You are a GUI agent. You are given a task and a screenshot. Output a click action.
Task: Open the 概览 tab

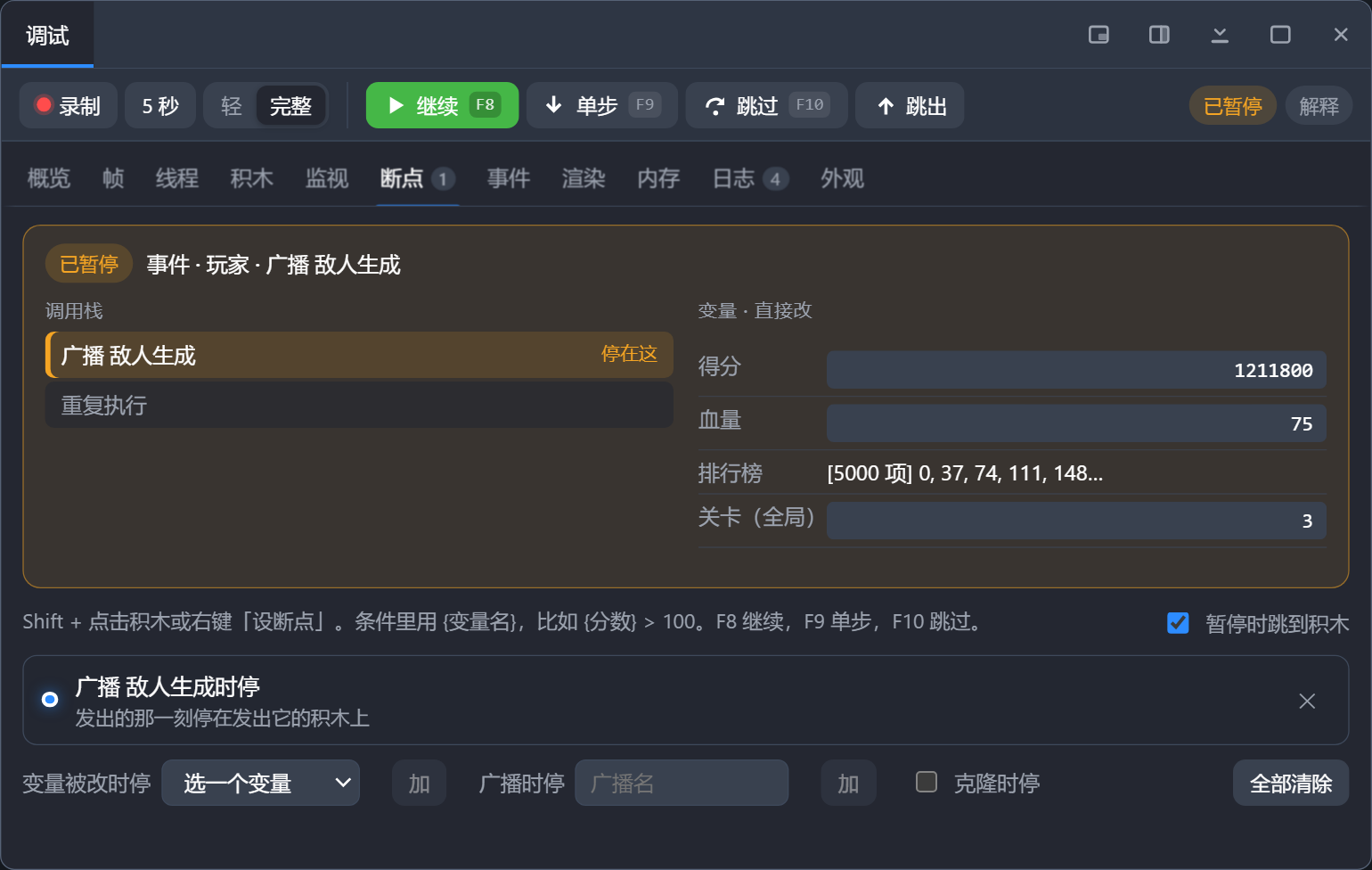[49, 178]
